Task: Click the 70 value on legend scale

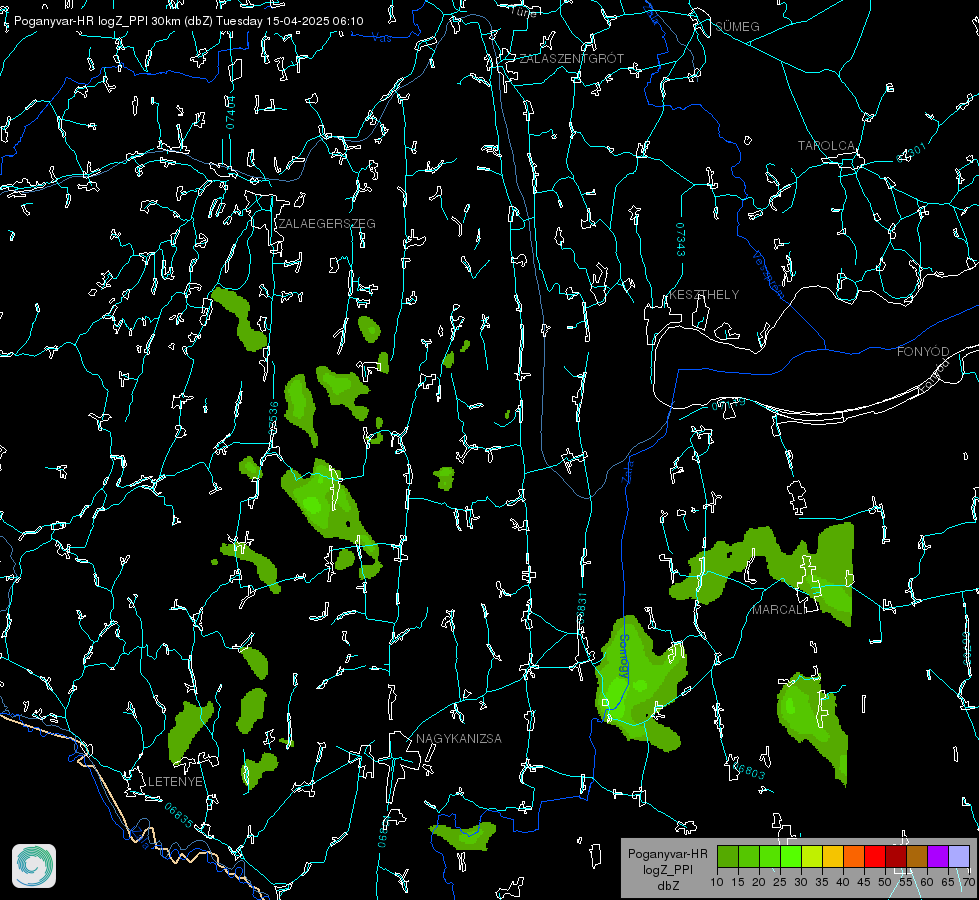Action: [969, 883]
